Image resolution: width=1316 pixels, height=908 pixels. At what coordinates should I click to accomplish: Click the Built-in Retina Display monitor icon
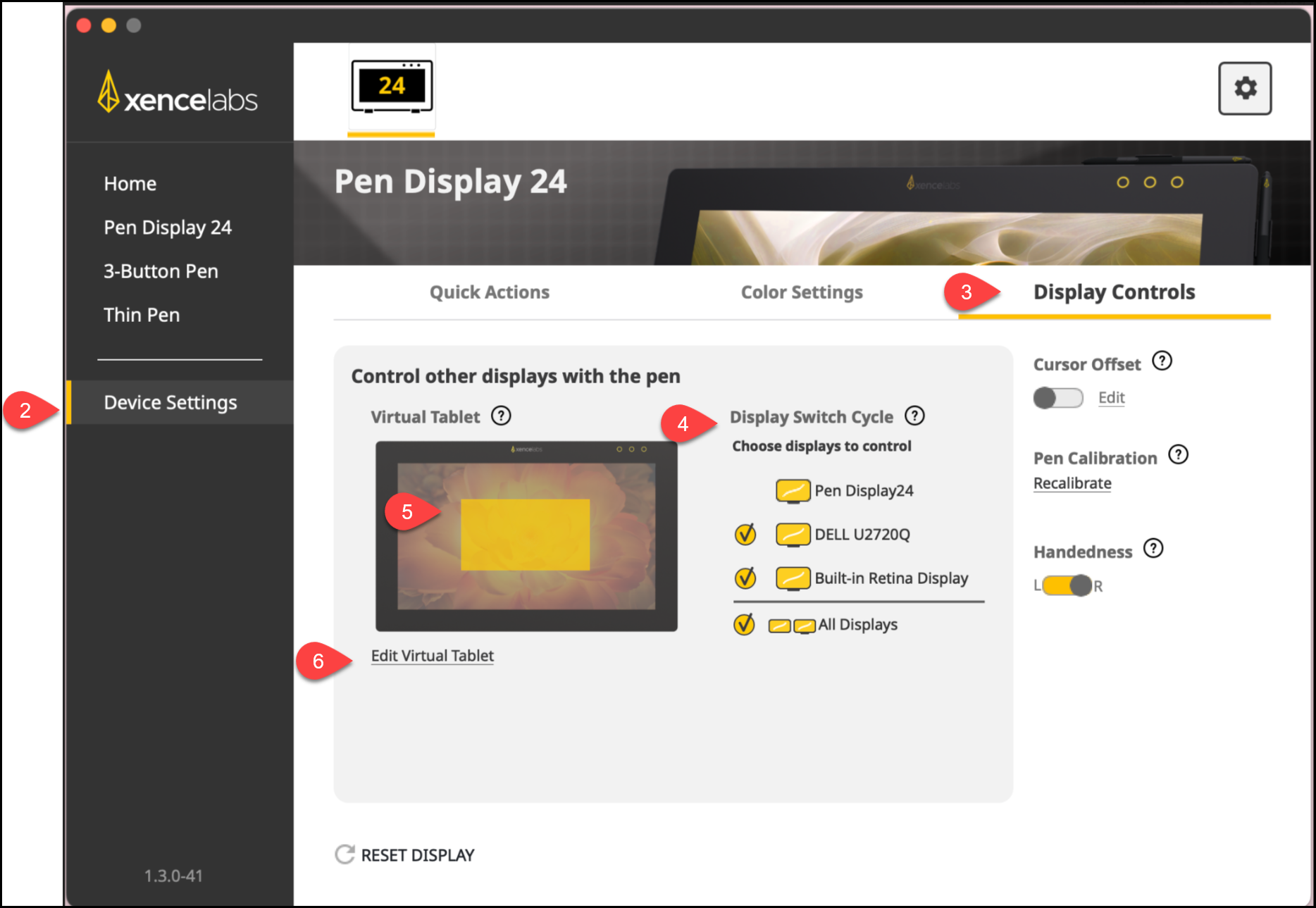tap(793, 578)
